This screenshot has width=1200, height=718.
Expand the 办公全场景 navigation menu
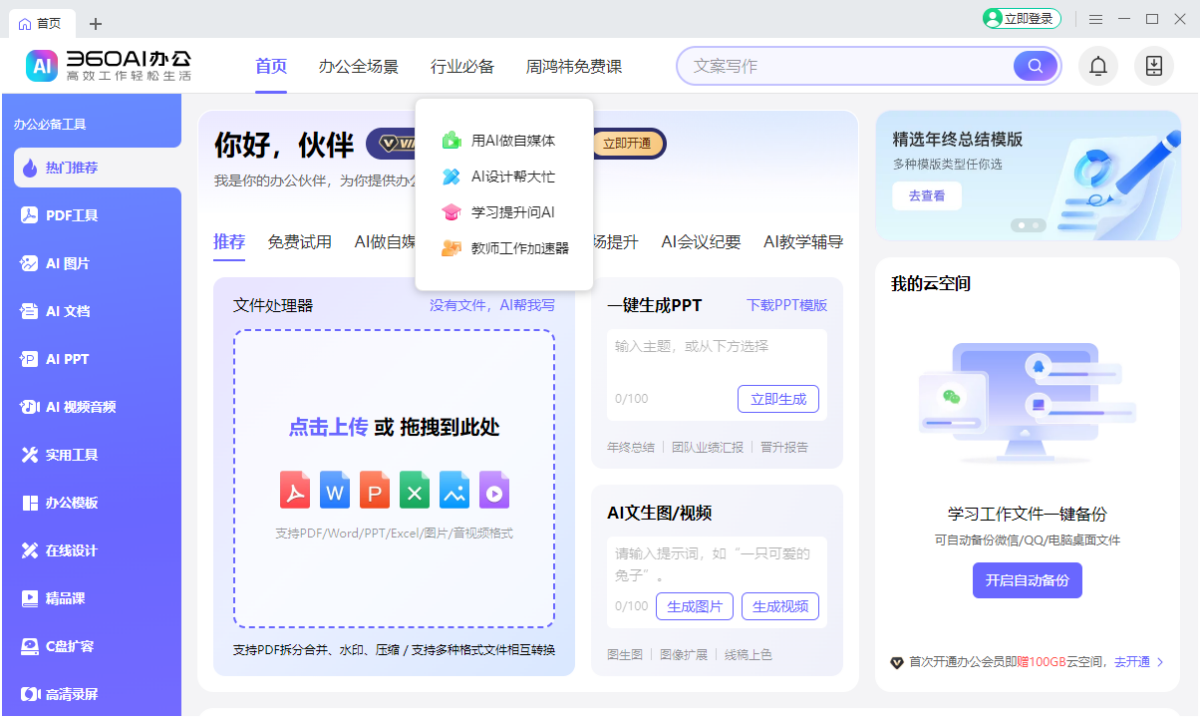pos(358,67)
